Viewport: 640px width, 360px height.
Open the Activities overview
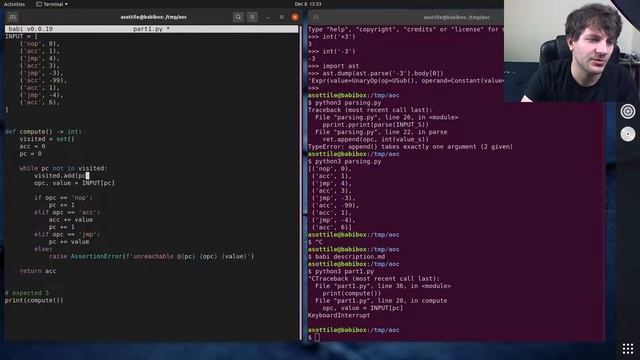(x=14, y=4)
